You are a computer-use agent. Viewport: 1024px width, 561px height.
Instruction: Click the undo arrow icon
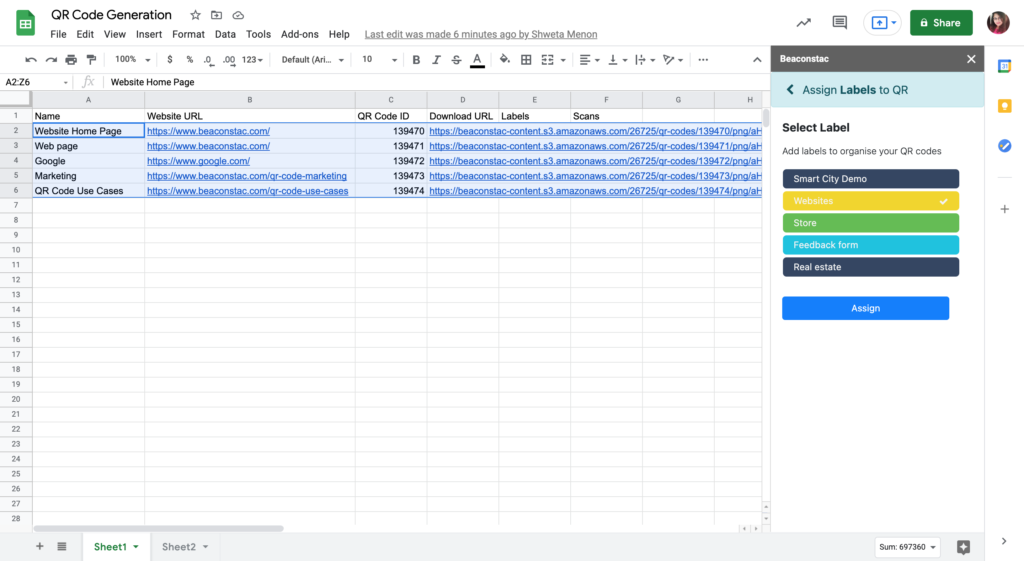(x=31, y=59)
